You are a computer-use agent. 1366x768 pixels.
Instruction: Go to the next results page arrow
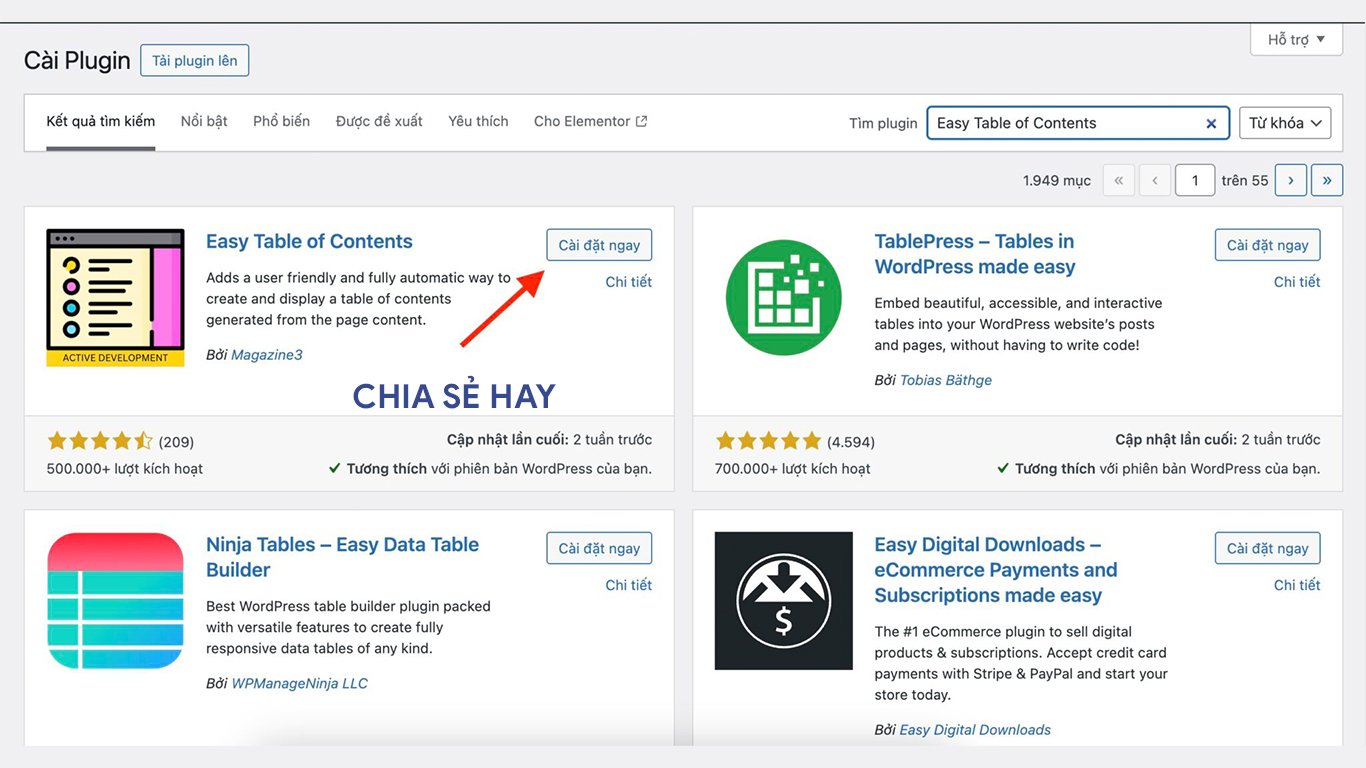click(1291, 180)
